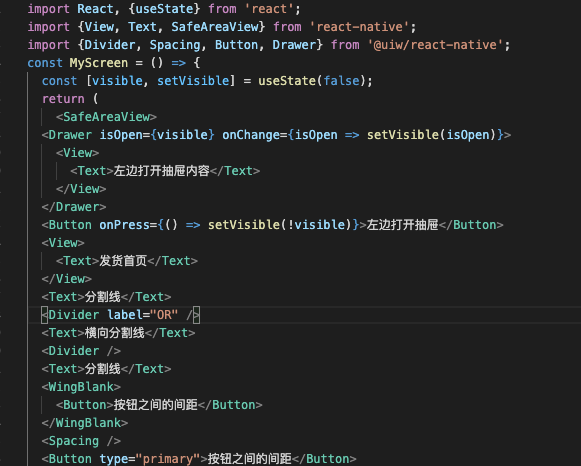Click the MyScreen component name
Screen dimensions: 581x466
[x=99, y=63]
